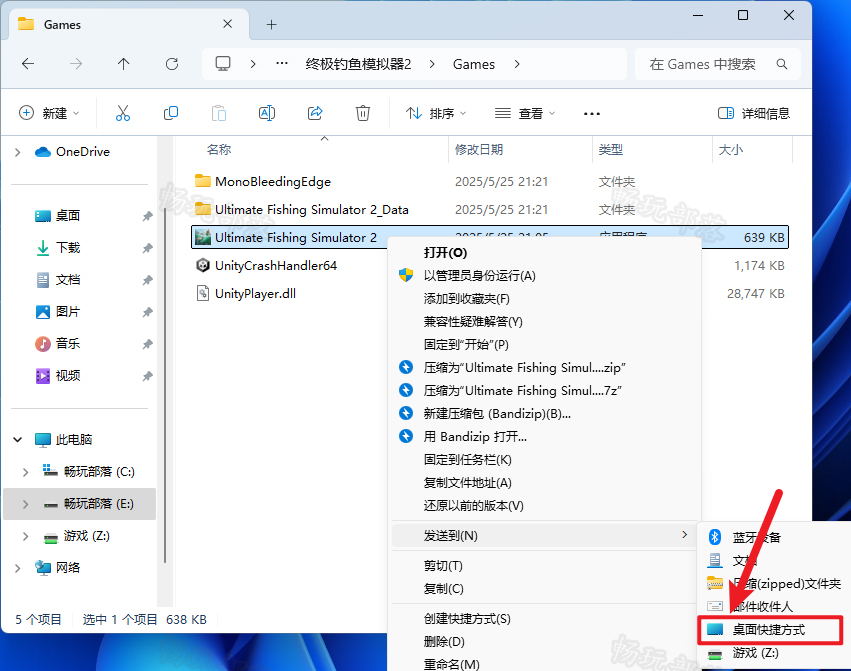
Task: Choose 兼容性疑难解答(Y) from the menu
Action: click(473, 321)
